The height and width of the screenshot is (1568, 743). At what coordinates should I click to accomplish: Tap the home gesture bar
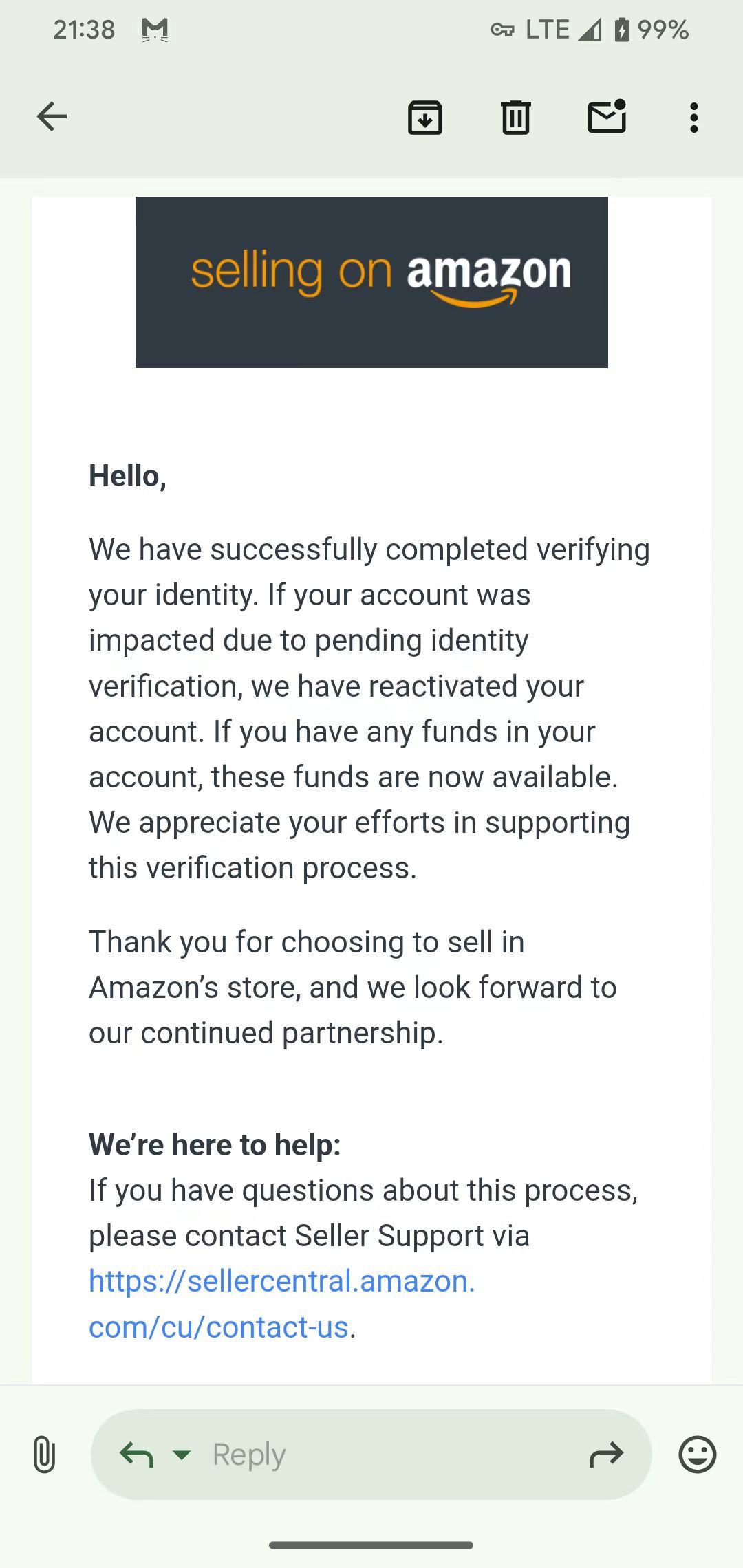pos(371,1545)
